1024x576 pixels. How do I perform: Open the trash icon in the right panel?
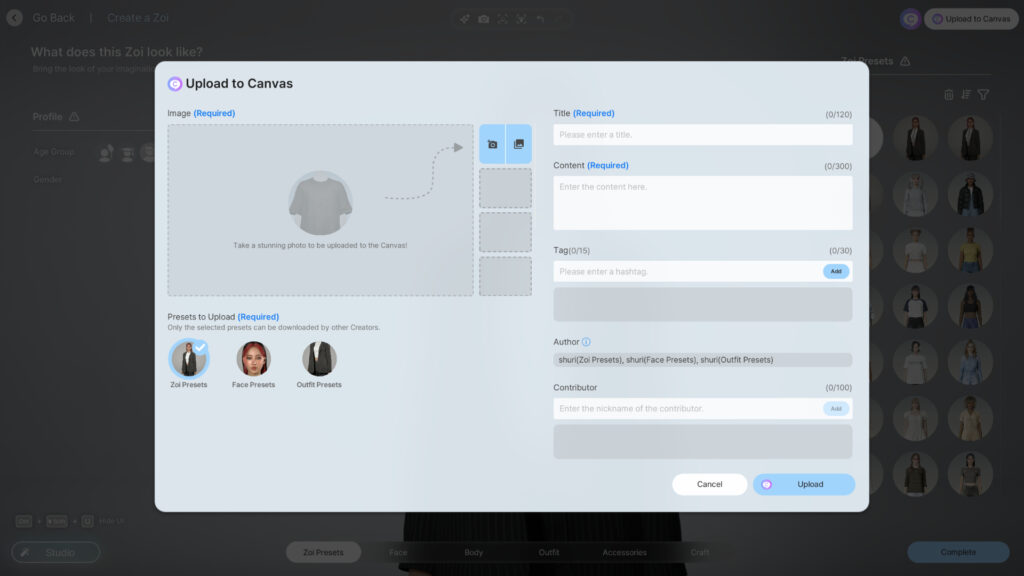[948, 93]
